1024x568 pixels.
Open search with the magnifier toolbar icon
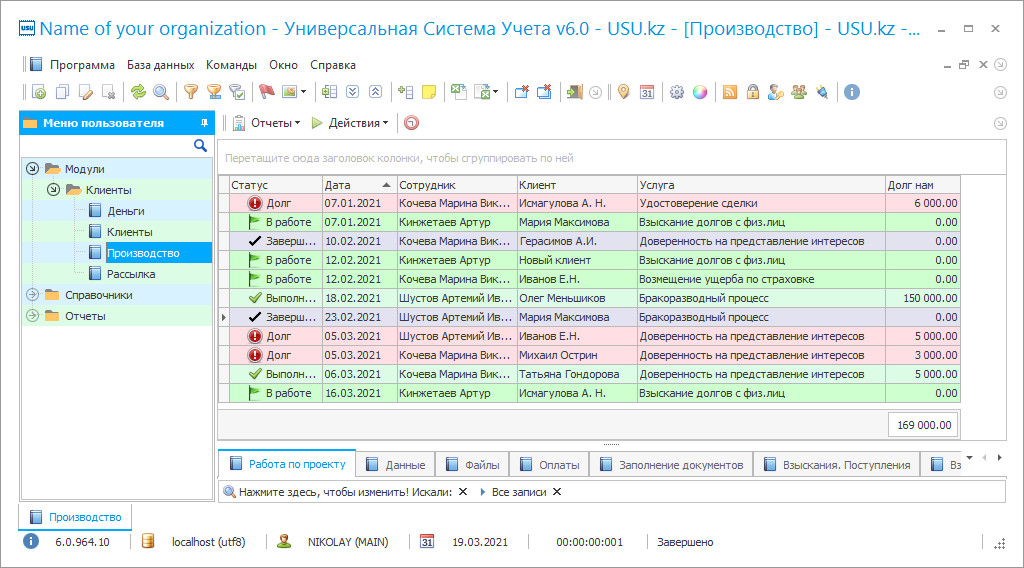pyautogui.click(x=161, y=92)
